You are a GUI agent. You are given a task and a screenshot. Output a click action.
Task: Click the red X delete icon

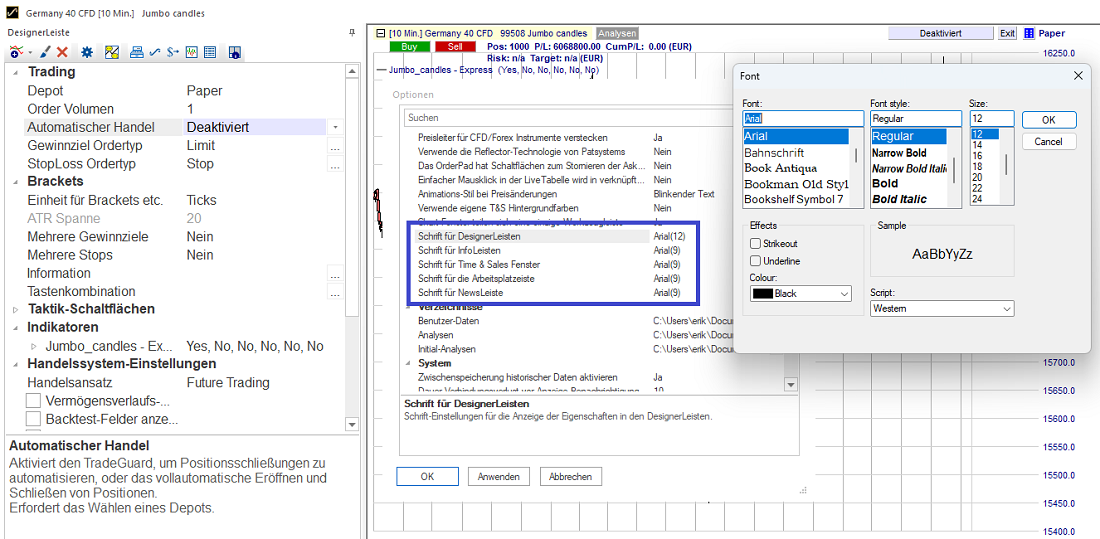pos(62,52)
